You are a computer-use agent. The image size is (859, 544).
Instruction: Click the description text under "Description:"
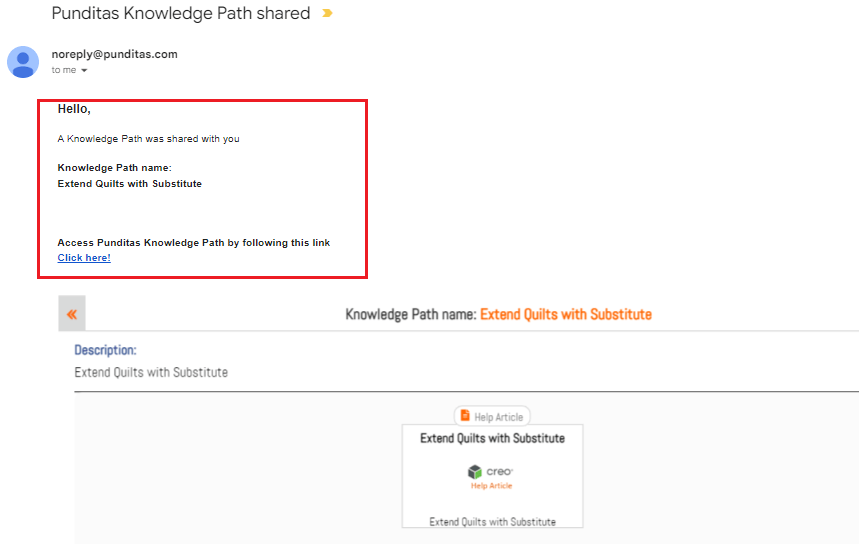tap(151, 372)
